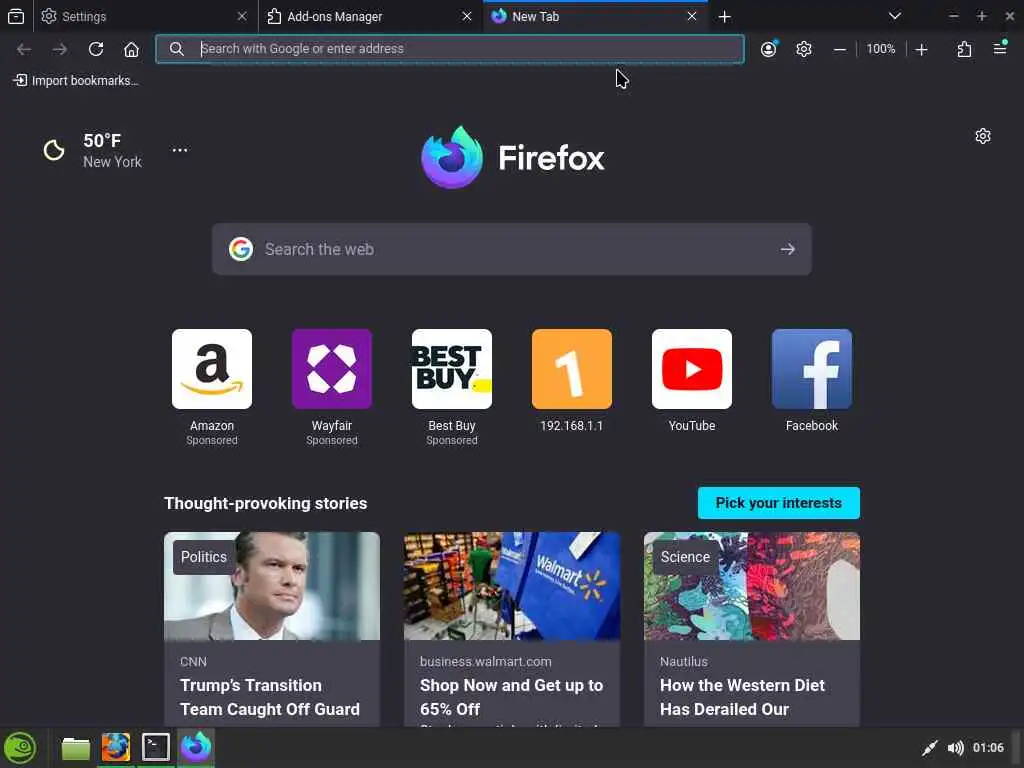Screen dimensions: 1024x768
Task: Open toolbar settings gear icon
Action: [x=804, y=49]
